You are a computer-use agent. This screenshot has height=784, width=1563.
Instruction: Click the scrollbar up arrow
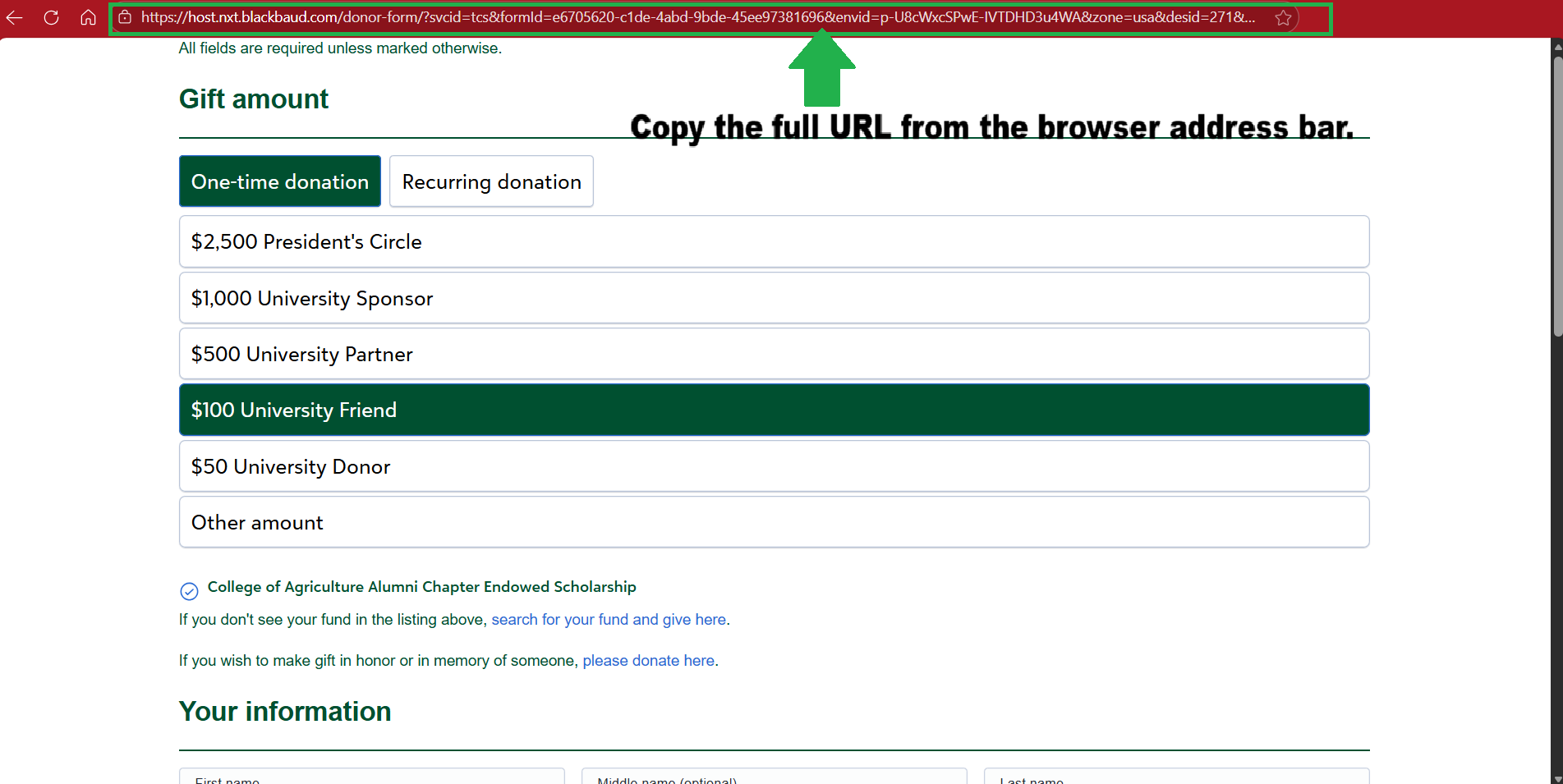click(x=1556, y=47)
